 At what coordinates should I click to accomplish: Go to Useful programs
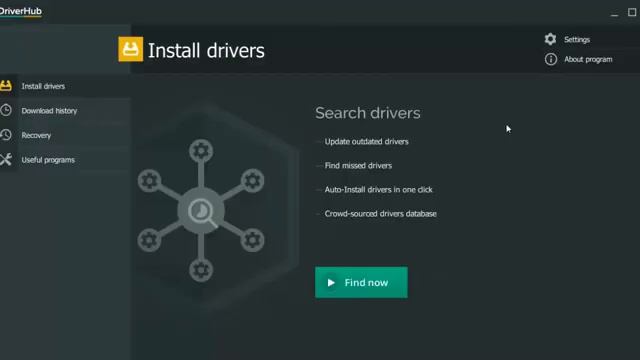pyautogui.click(x=65, y=160)
